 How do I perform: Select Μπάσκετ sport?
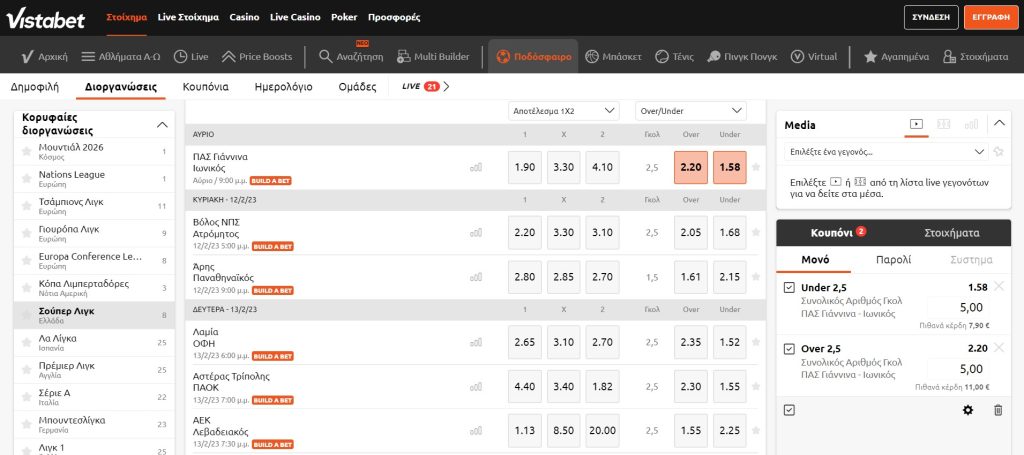[613, 57]
